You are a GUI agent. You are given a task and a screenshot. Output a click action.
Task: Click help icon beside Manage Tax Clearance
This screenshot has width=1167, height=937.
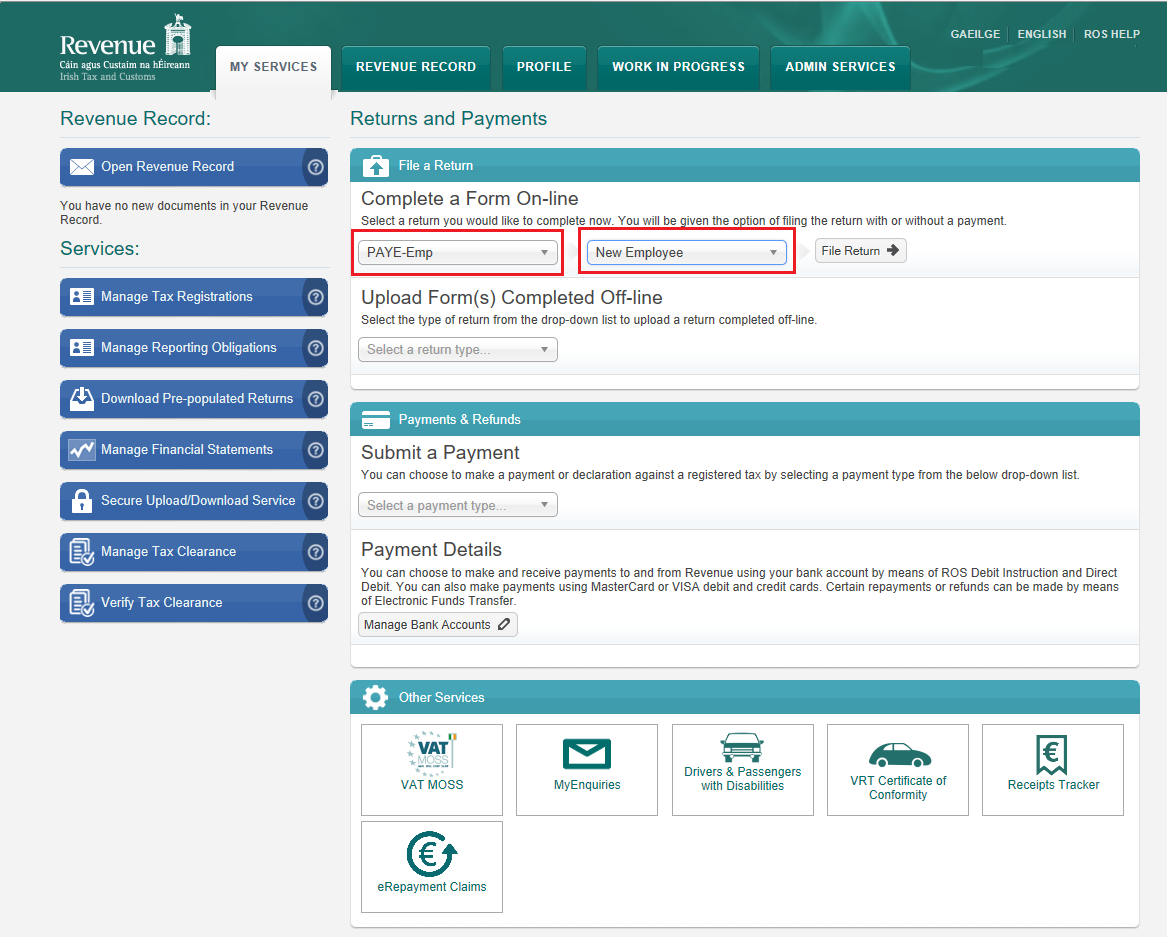[316, 552]
